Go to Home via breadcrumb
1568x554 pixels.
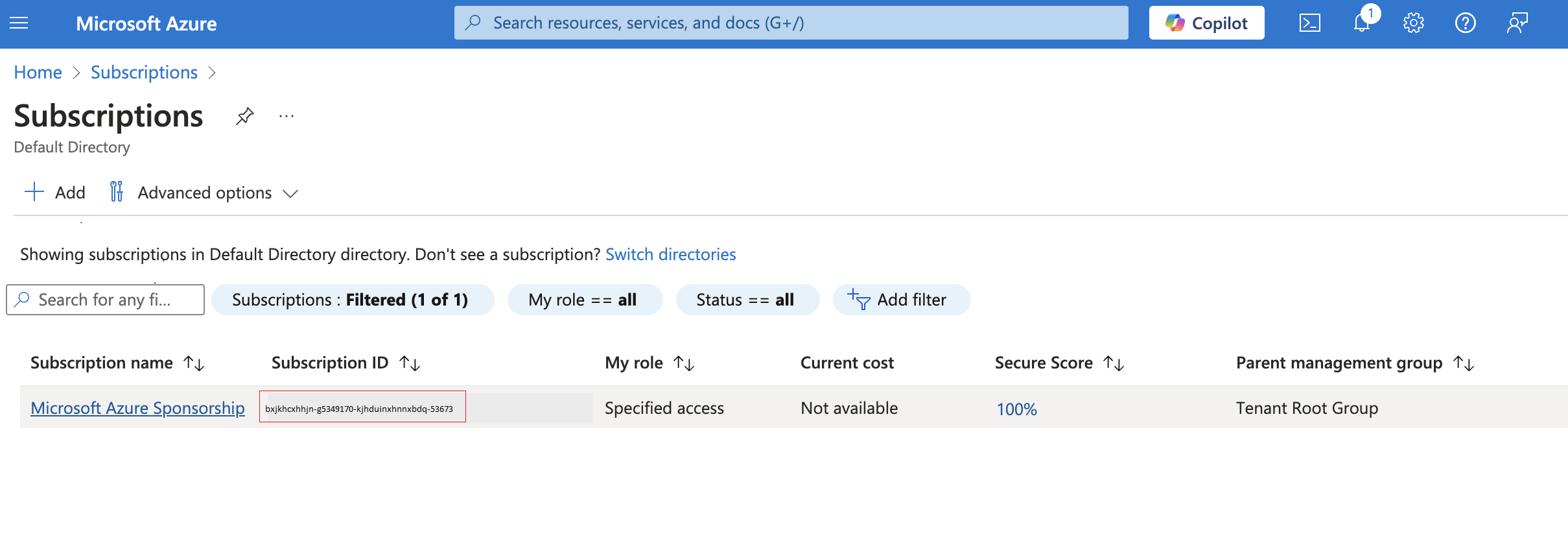38,73
